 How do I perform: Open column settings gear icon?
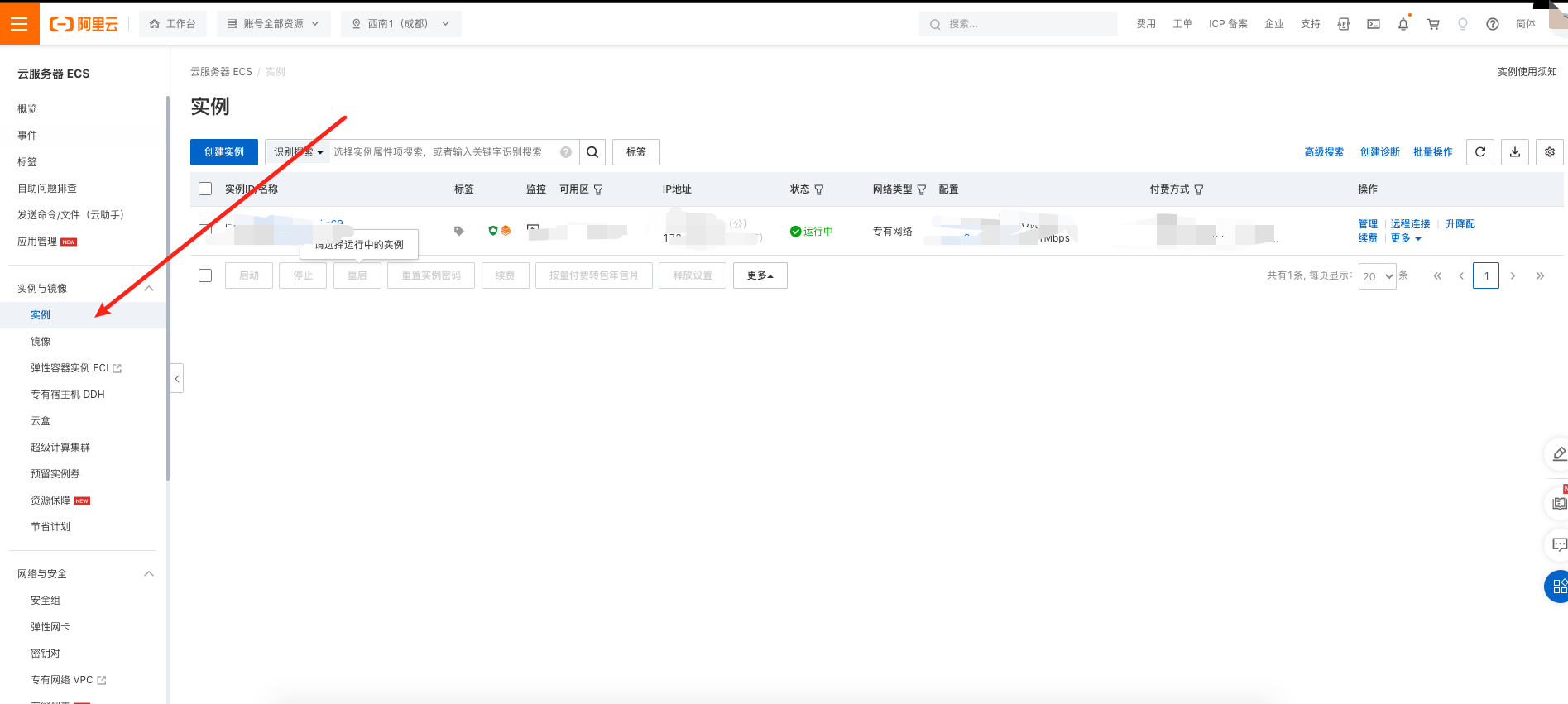click(1550, 152)
